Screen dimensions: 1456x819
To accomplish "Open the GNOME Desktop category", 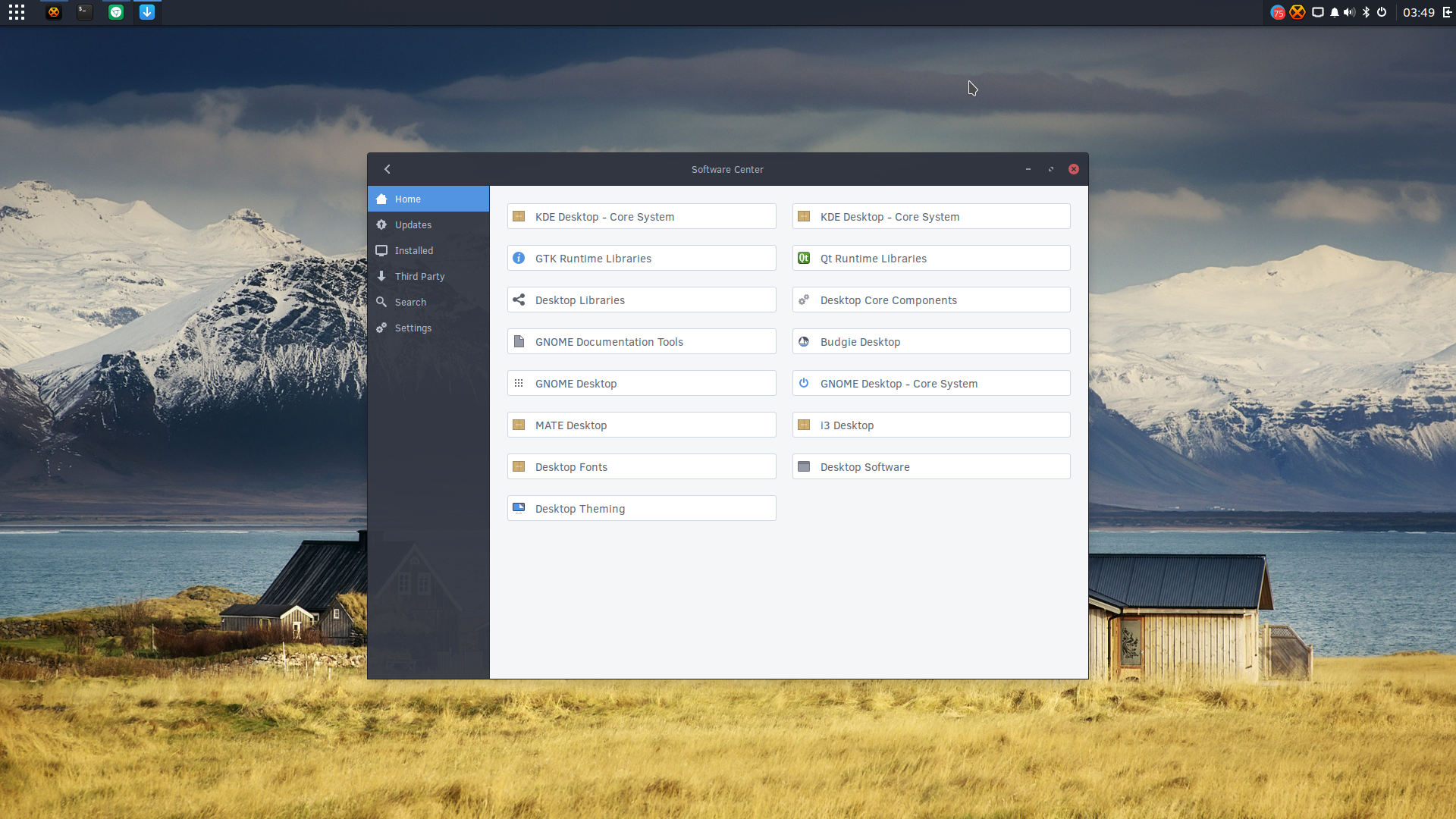I will (x=642, y=383).
